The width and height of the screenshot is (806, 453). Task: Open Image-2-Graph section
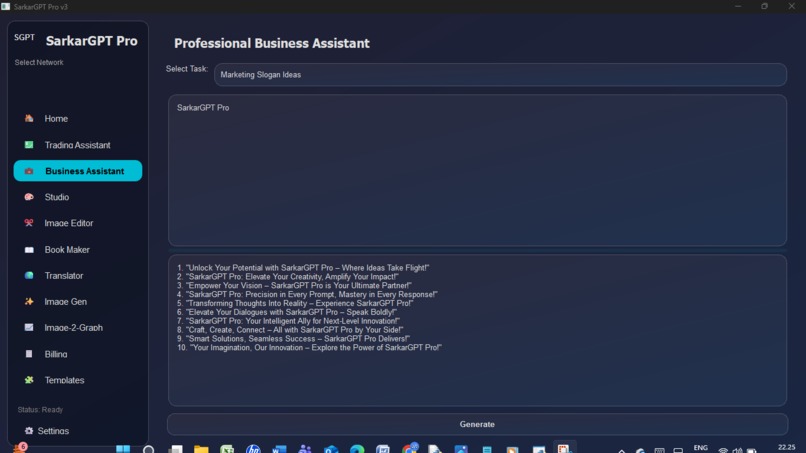pyautogui.click(x=74, y=328)
